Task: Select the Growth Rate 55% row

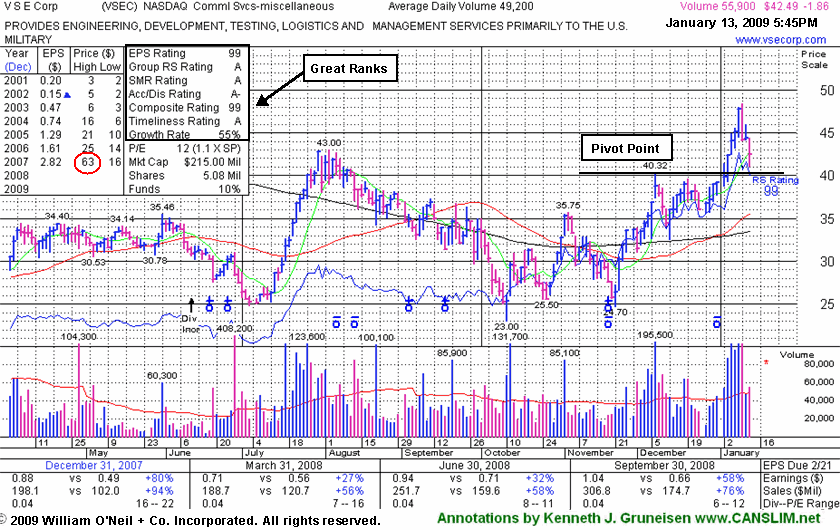Action: [x=185, y=135]
